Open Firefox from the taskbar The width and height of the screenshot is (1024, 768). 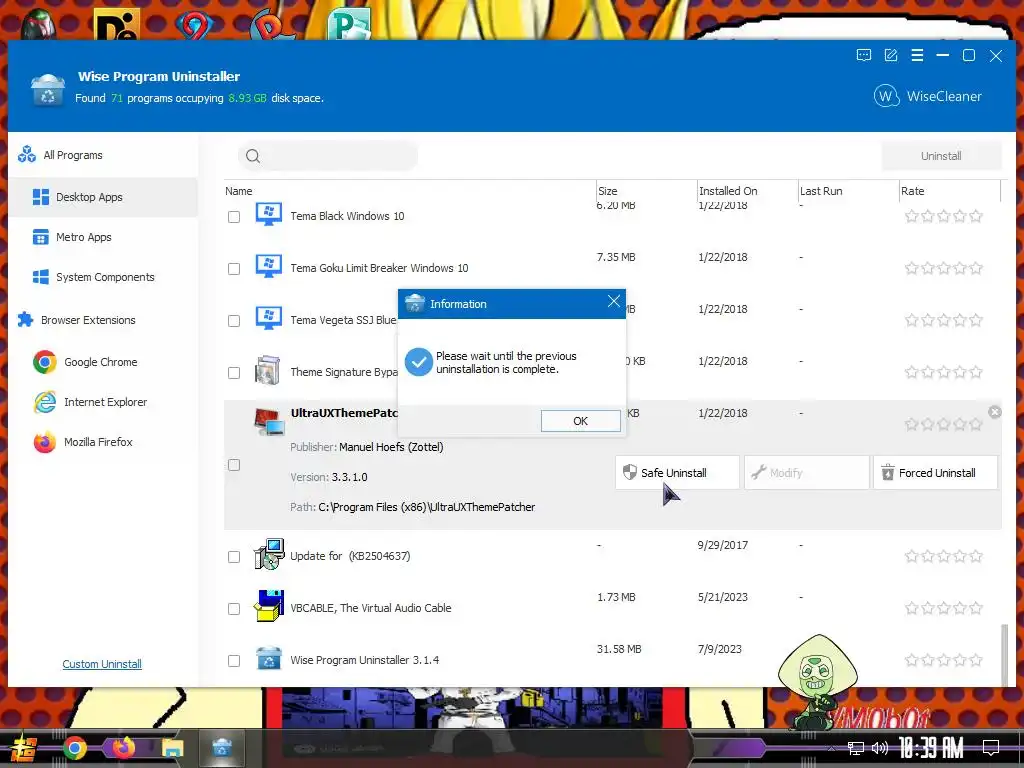pos(123,746)
